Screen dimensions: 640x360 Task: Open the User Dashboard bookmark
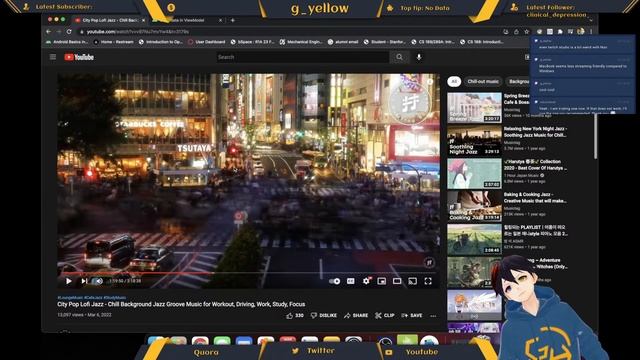pyautogui.click(x=207, y=42)
